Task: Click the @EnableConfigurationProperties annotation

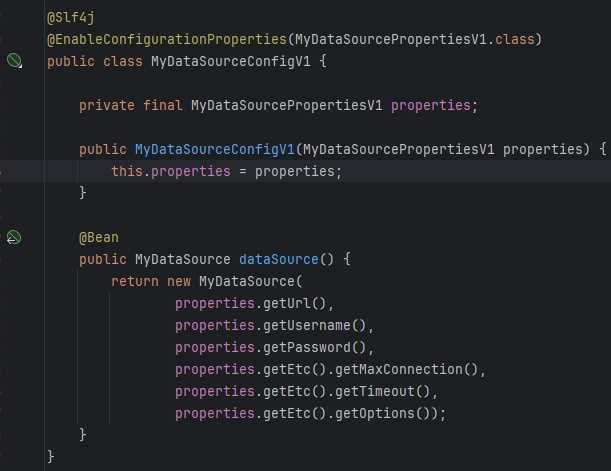Action: (167, 39)
